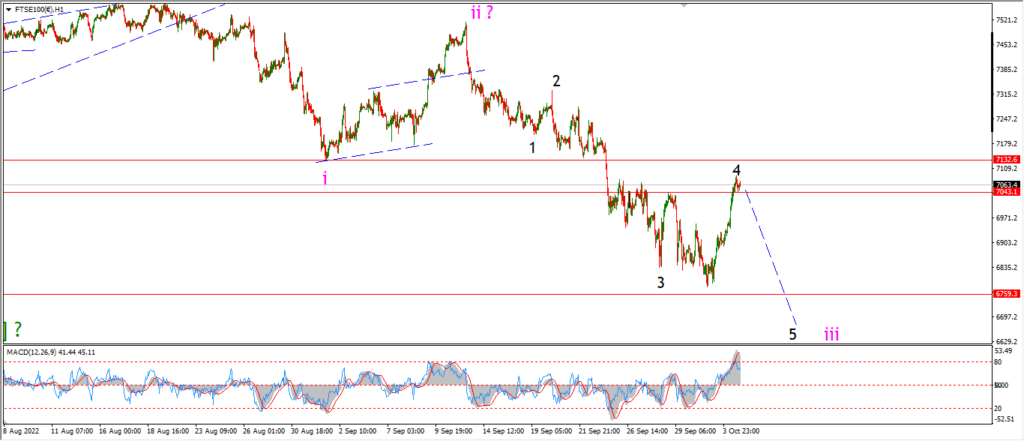Click the '3 Oct 23:00' time axis label
The width and height of the screenshot is (1024, 441).
click(x=741, y=432)
